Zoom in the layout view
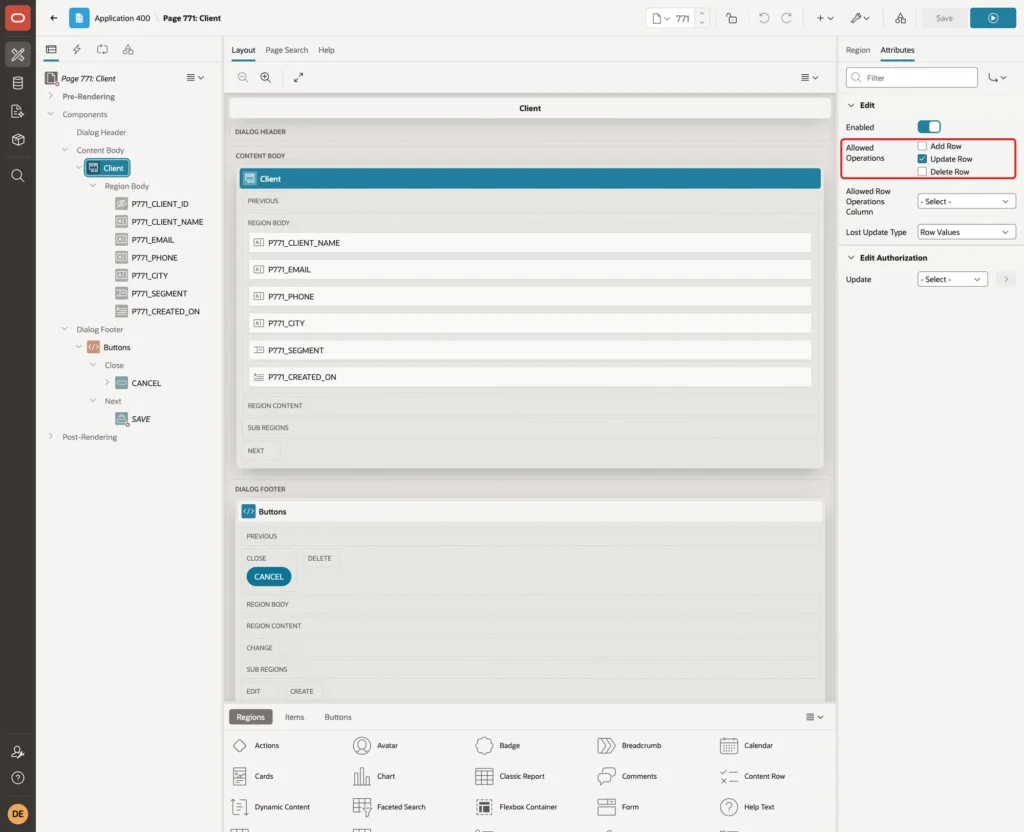 (266, 77)
